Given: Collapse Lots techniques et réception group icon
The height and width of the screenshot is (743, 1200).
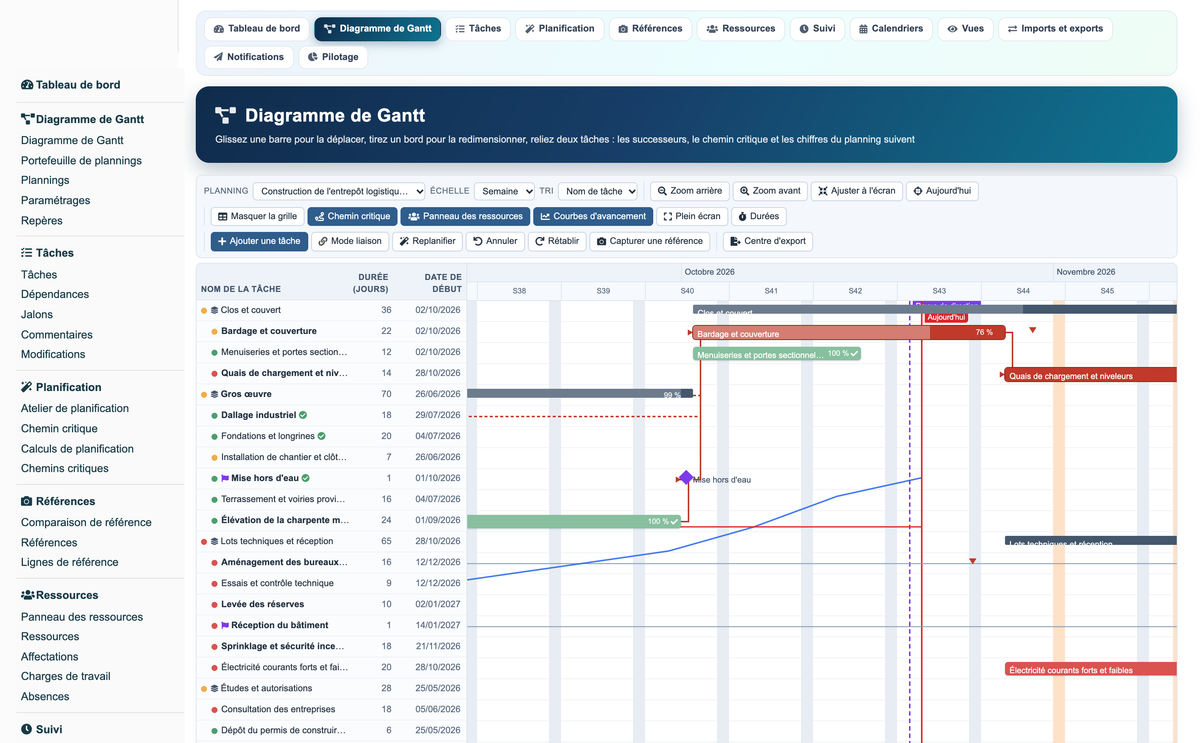Looking at the screenshot, I should (x=214, y=541).
